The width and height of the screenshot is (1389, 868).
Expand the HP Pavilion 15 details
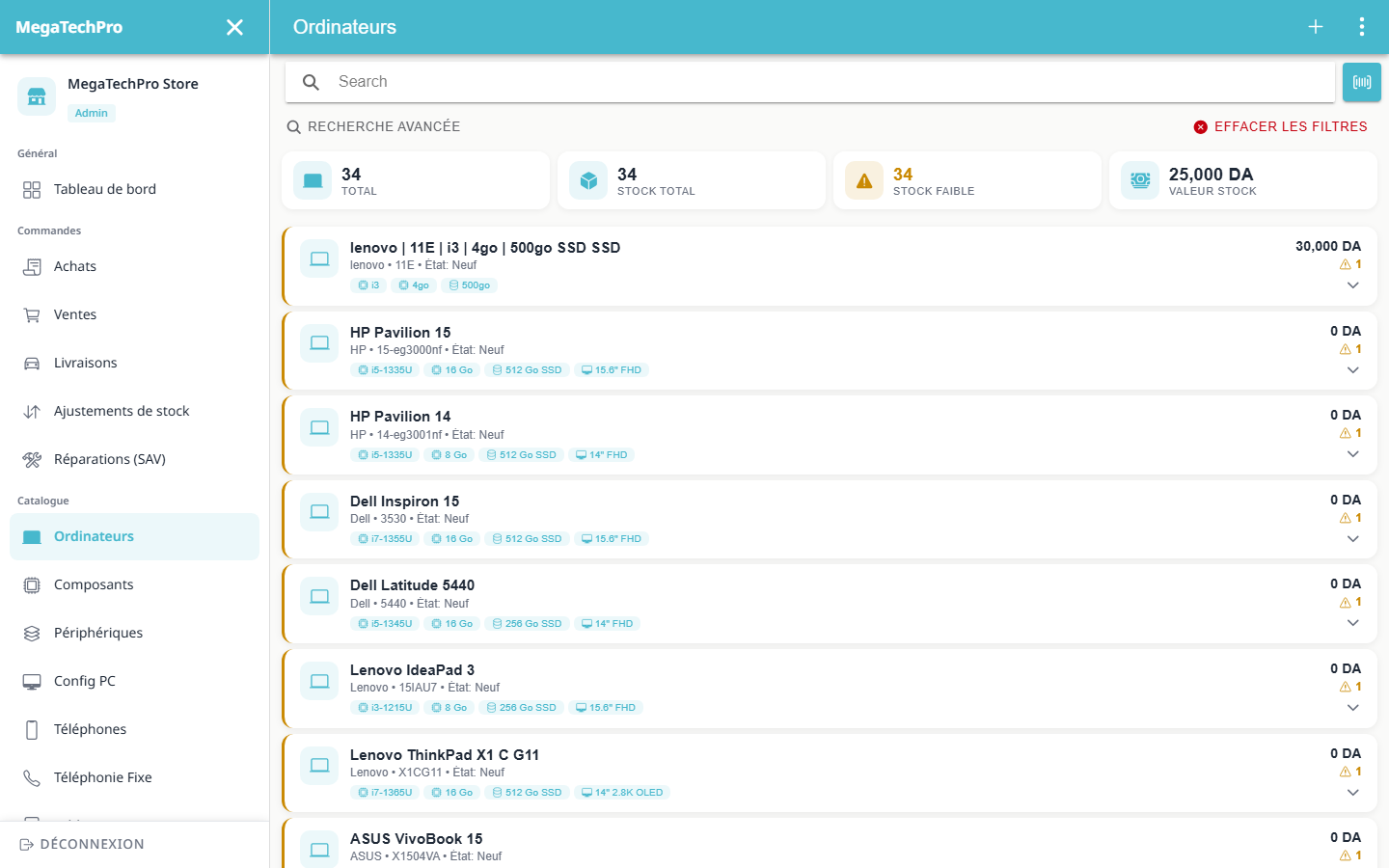pyautogui.click(x=1353, y=370)
